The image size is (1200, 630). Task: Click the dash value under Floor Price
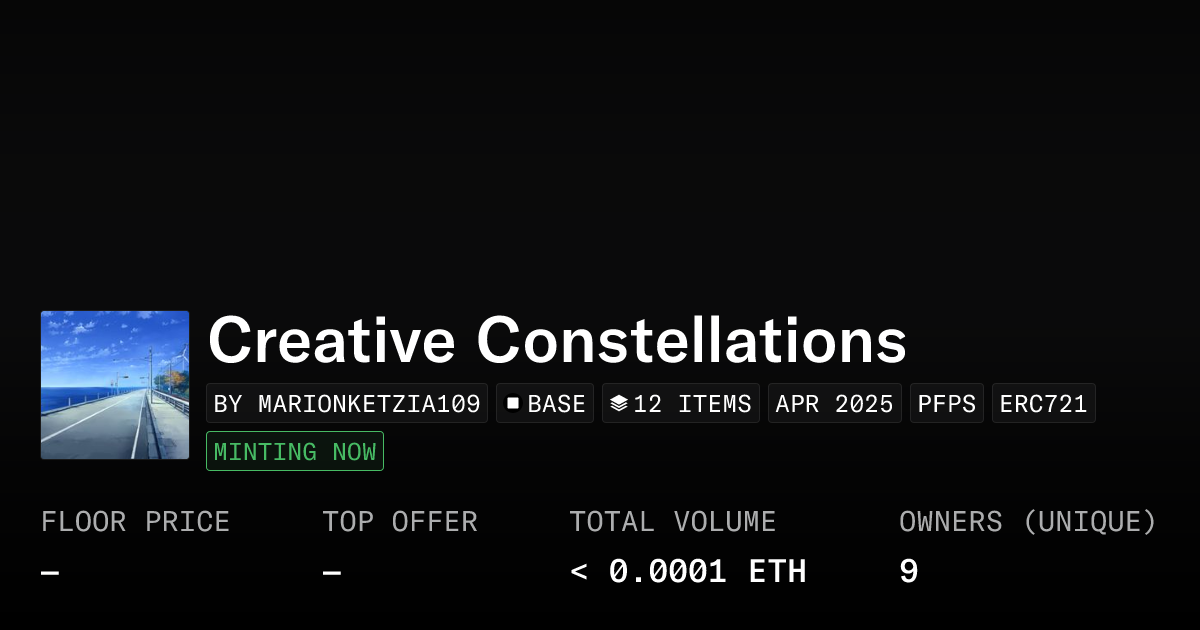tap(50, 572)
